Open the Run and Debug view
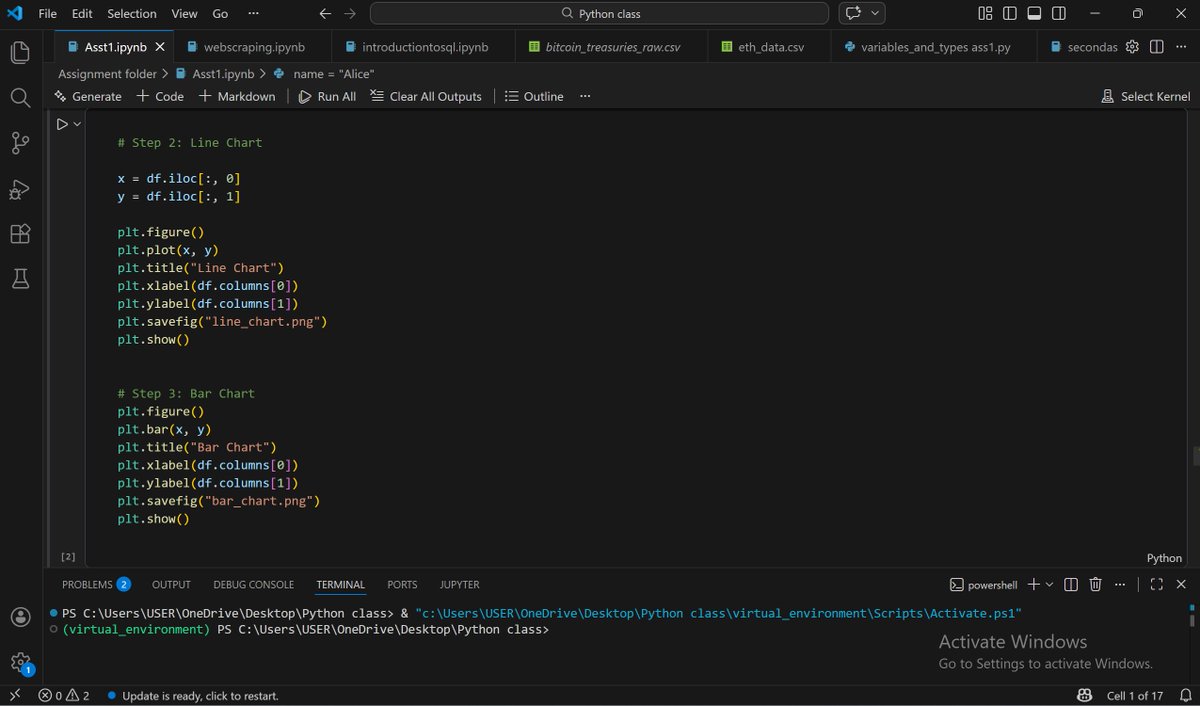1200x706 pixels. 20,189
